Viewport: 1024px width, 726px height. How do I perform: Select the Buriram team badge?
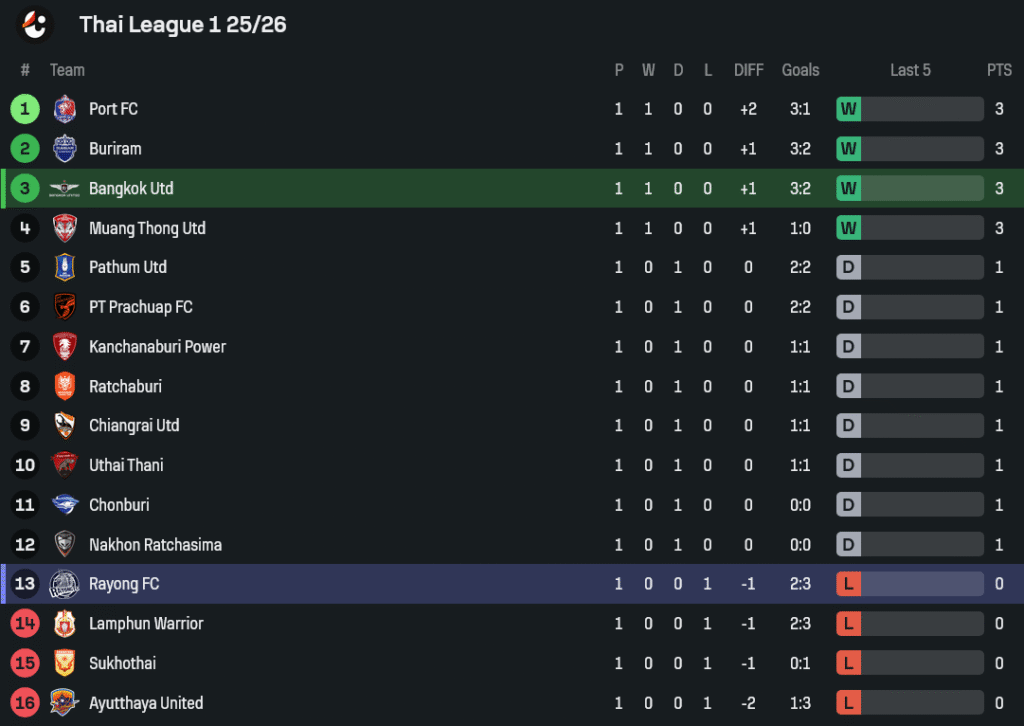click(65, 149)
